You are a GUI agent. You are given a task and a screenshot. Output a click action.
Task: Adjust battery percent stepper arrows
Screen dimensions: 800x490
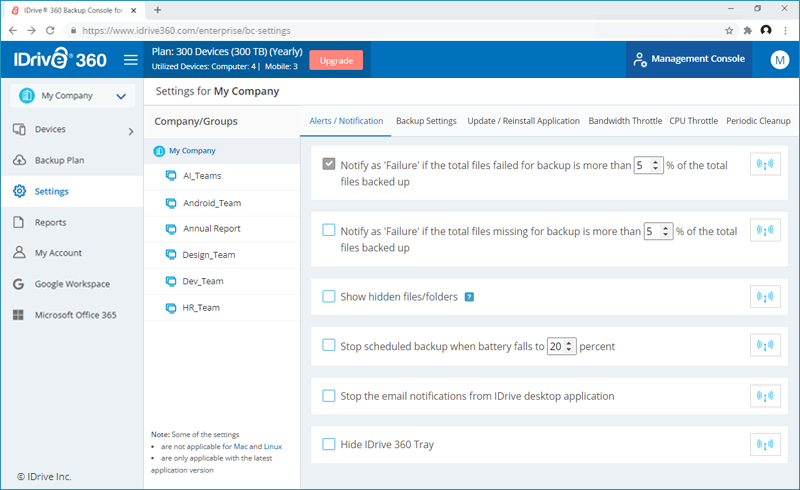(x=569, y=347)
